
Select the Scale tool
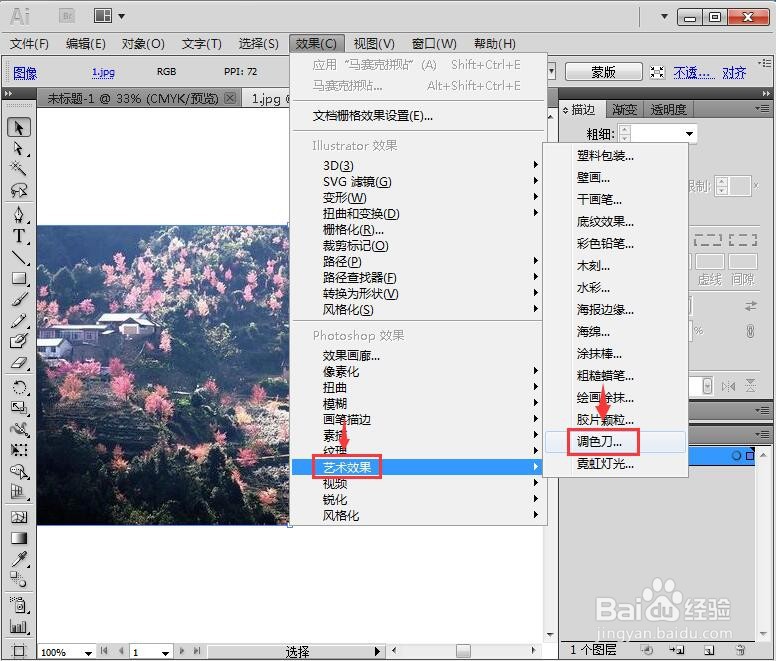point(19,408)
